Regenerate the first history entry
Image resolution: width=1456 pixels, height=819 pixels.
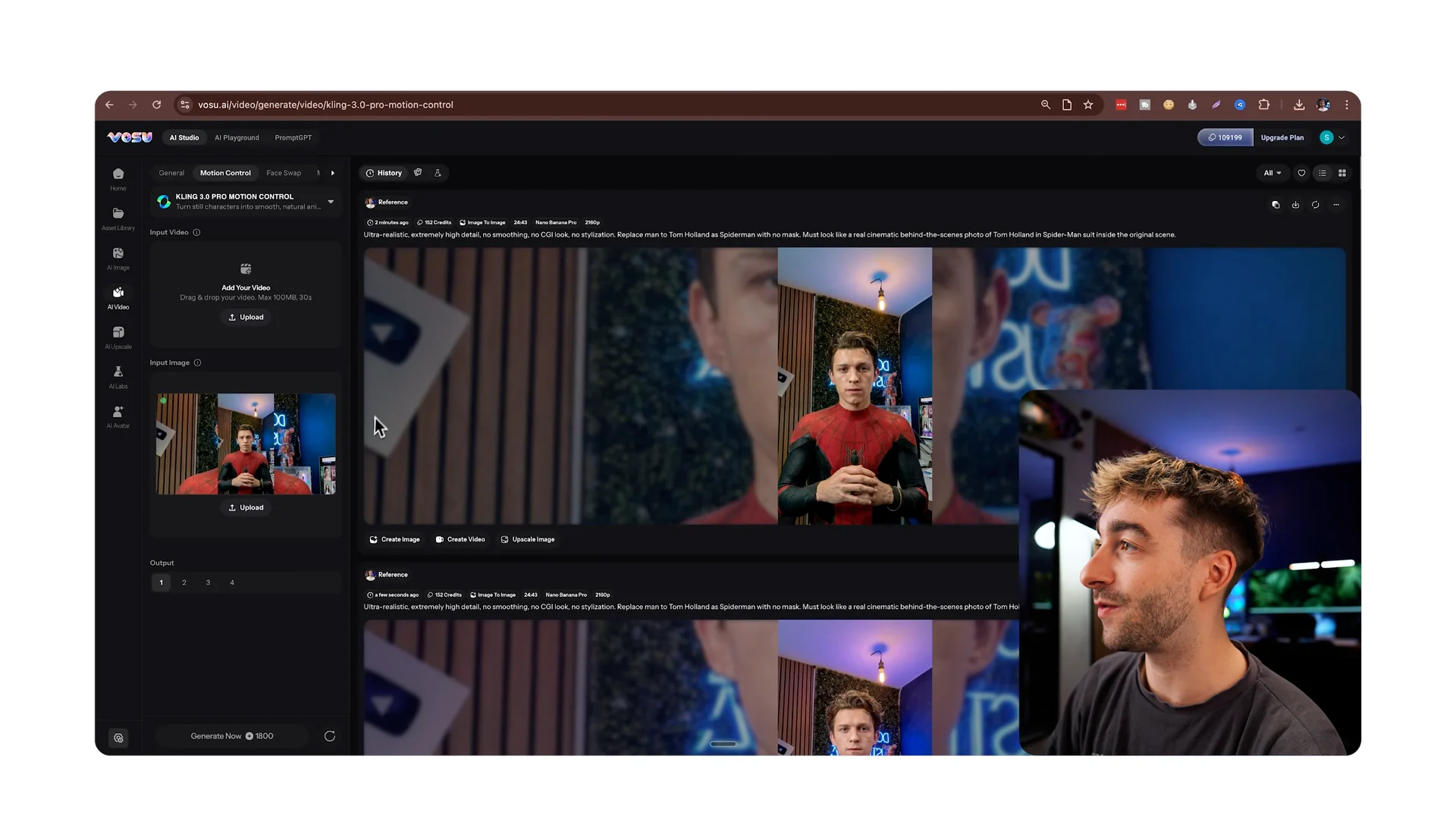pos(1316,205)
